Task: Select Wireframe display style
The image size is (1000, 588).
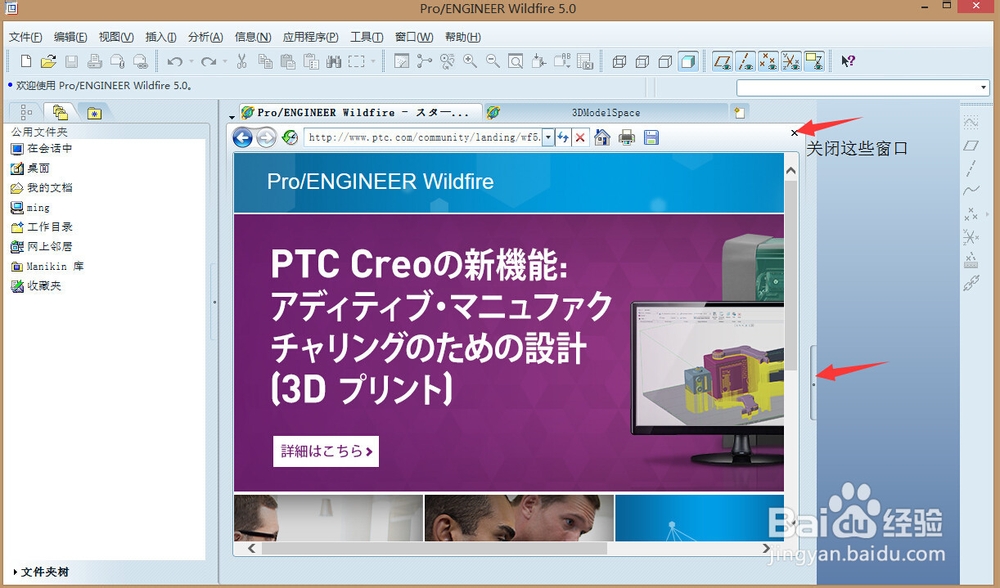Action: point(619,61)
